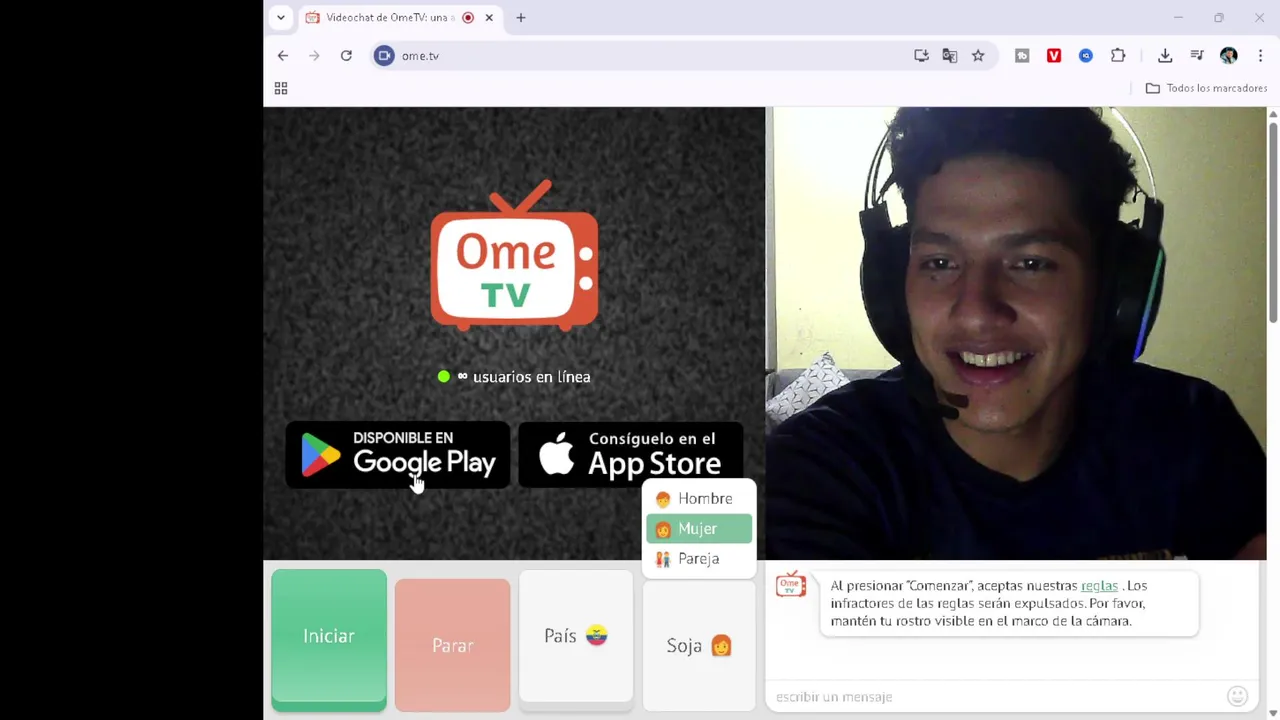Screen dimensions: 1280x720
Task: Select the ome.tv address bar
Action: (640, 56)
